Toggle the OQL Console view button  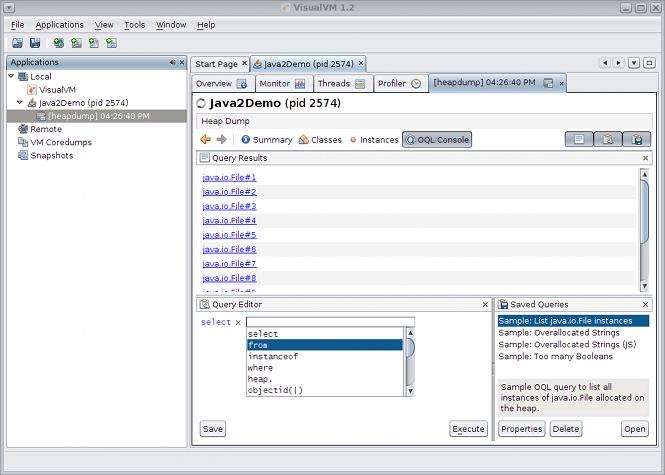click(x=437, y=140)
